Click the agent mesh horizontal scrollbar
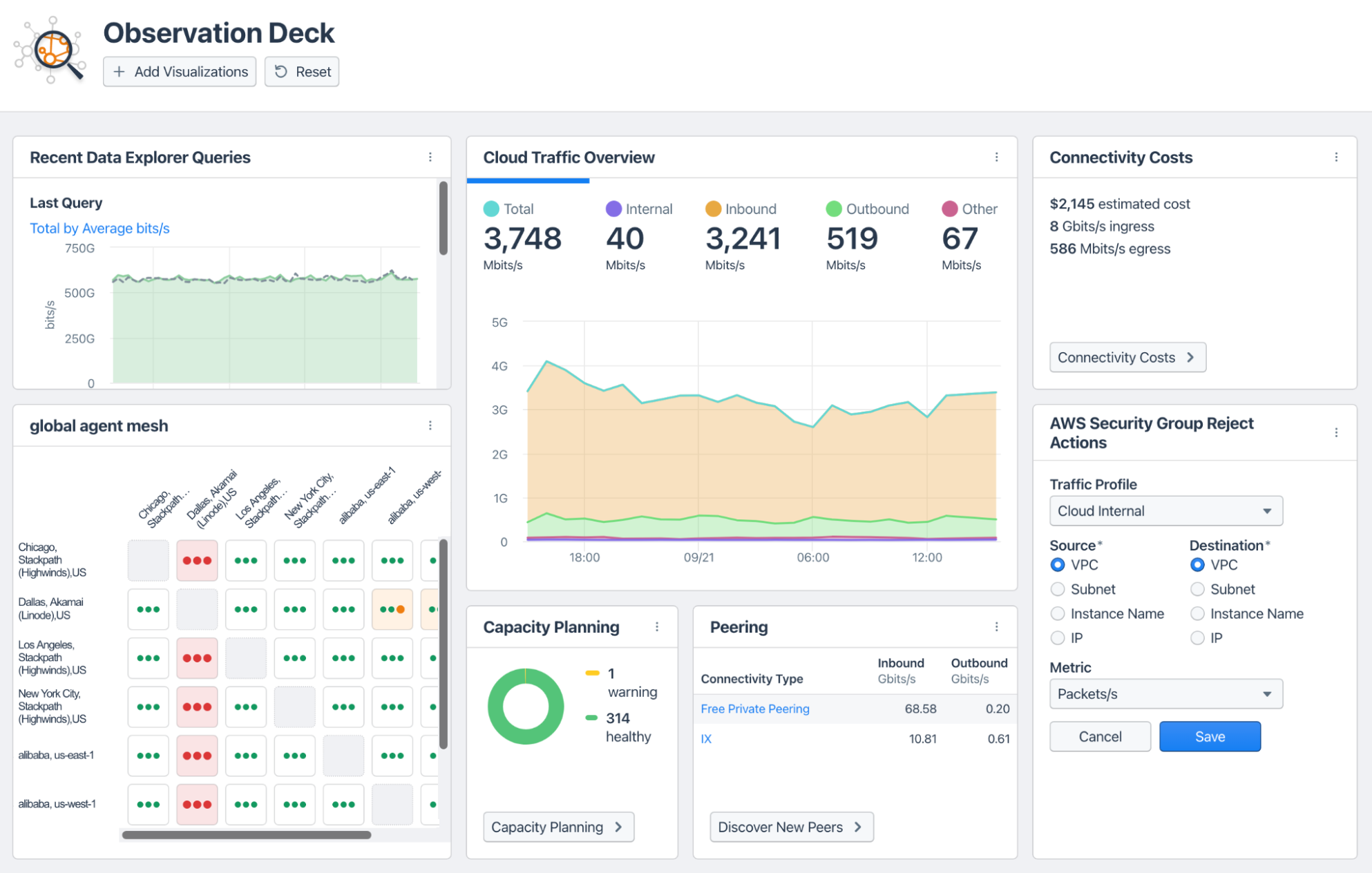 (x=246, y=835)
